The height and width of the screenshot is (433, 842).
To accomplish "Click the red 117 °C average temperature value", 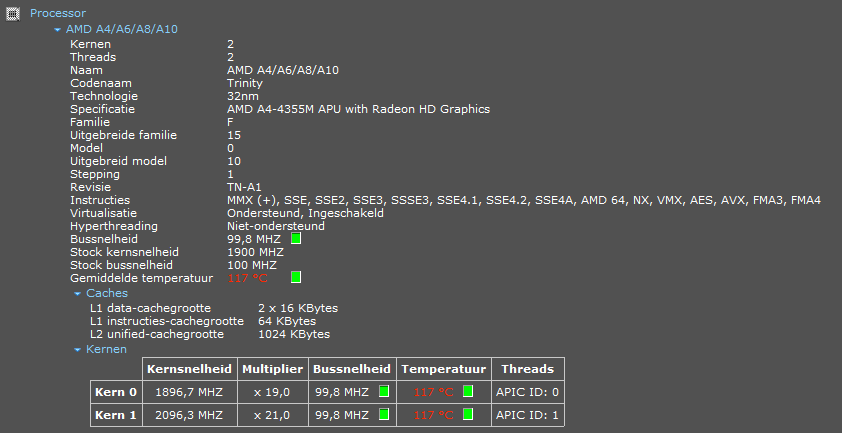I will point(248,278).
